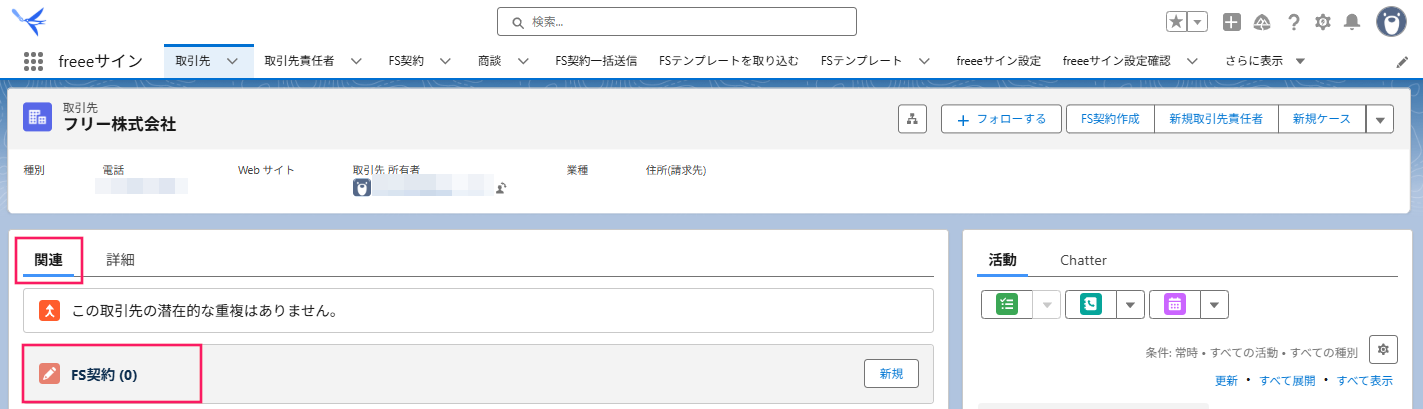Switch to the 関連 tab
The width and height of the screenshot is (1423, 409).
tap(49, 260)
